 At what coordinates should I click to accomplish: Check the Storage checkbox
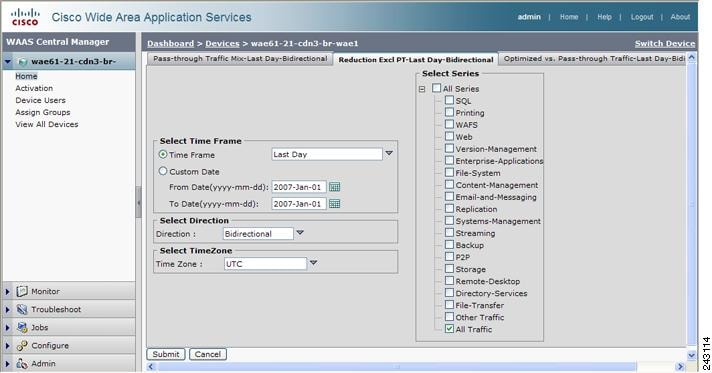[449, 269]
